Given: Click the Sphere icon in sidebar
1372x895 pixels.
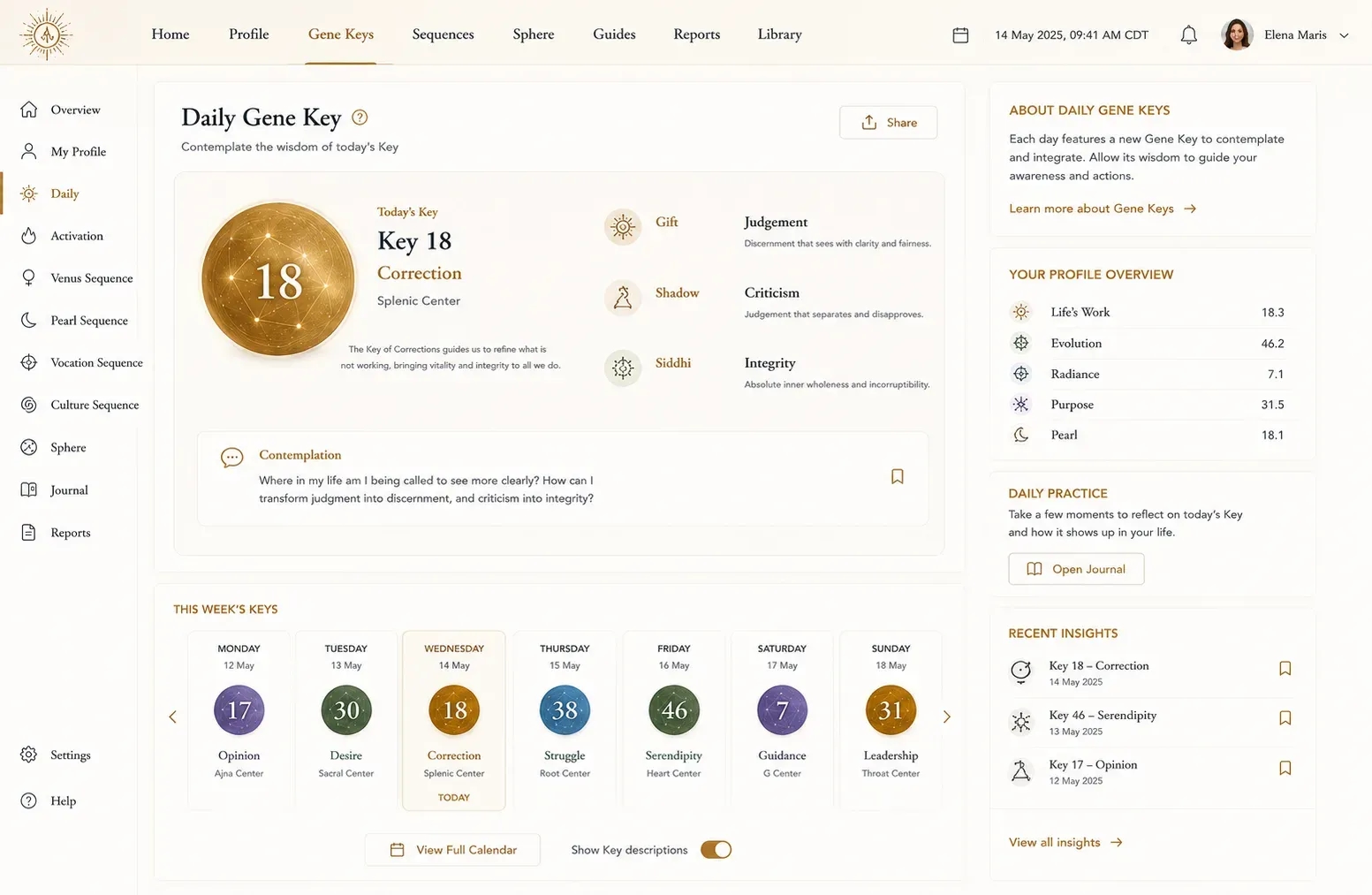Looking at the screenshot, I should 29,447.
